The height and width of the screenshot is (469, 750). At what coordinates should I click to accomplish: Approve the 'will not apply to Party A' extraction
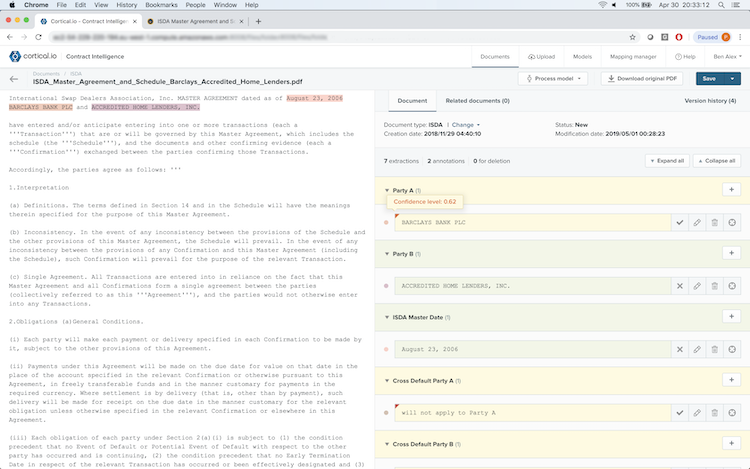click(x=680, y=413)
